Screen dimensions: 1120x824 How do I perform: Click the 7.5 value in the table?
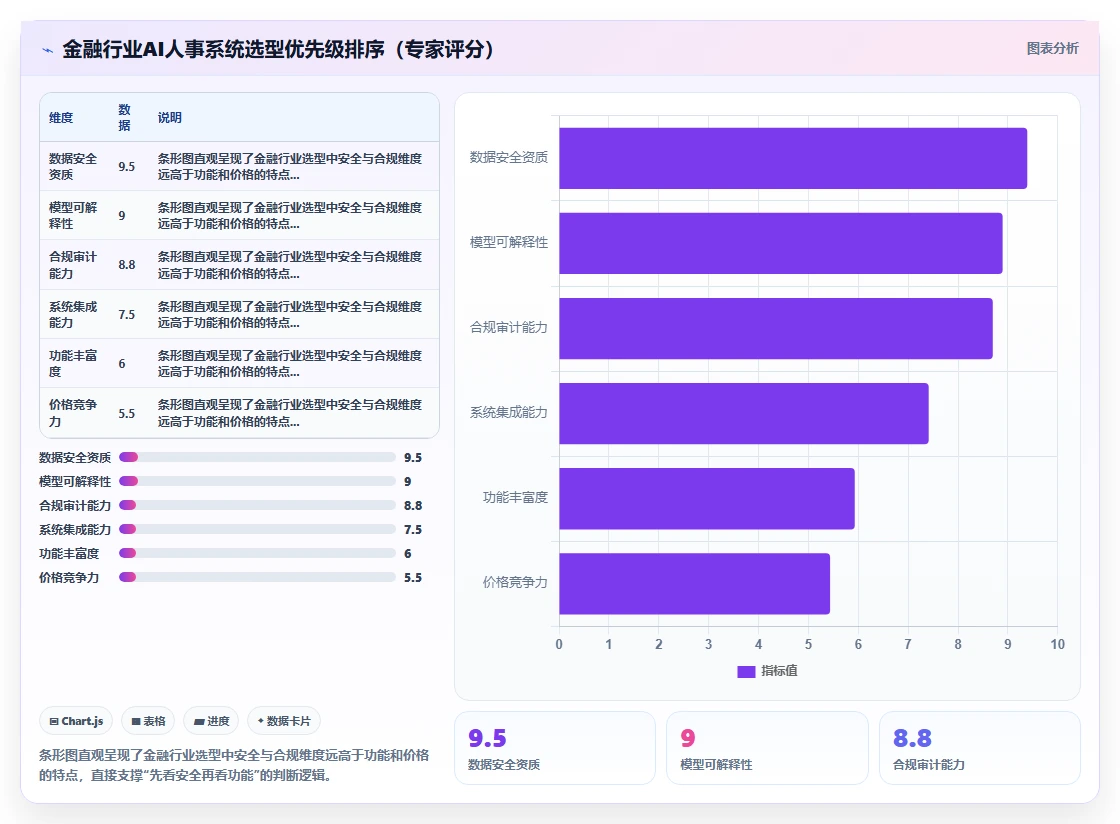click(126, 314)
